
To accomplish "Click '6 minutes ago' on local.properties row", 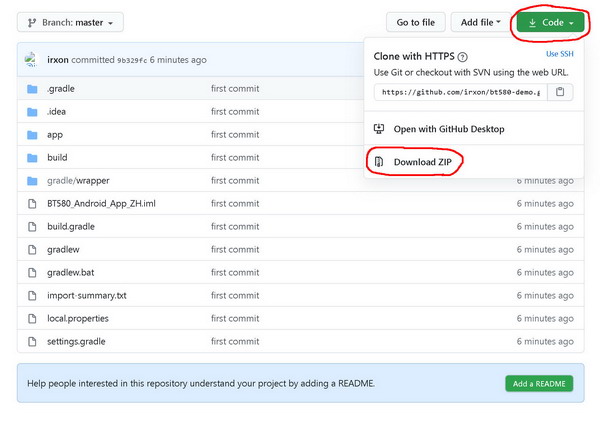I will tap(545, 318).
